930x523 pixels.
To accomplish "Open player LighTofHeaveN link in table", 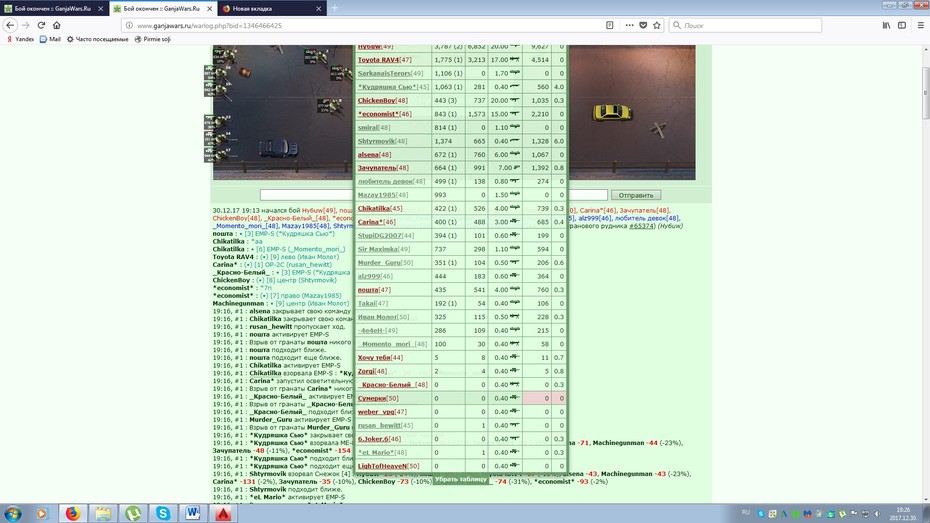I will 383,466.
